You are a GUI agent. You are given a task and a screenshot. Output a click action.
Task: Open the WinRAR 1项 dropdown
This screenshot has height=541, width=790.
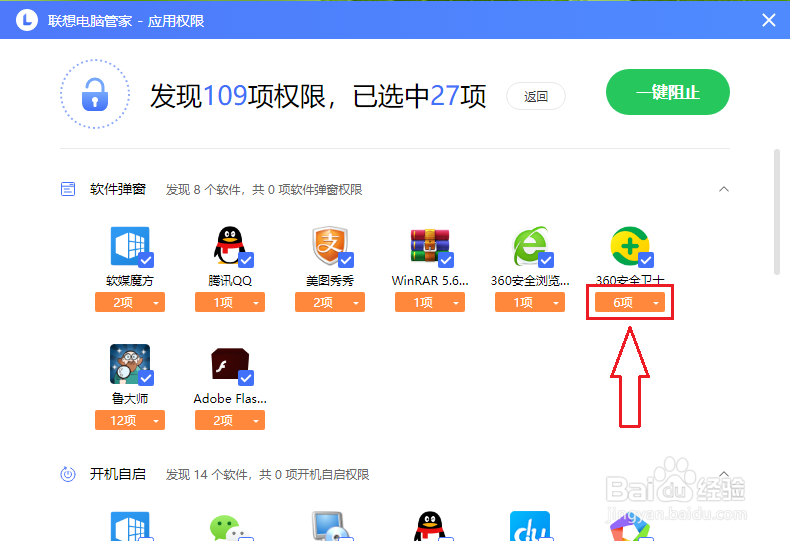coord(430,302)
